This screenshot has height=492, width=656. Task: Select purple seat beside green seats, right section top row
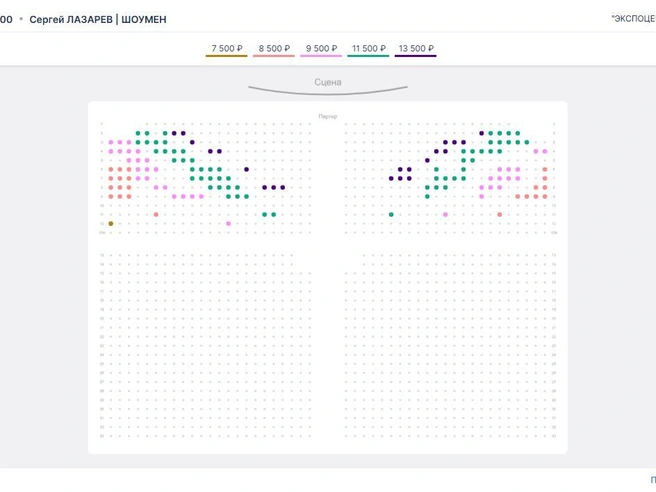482,133
